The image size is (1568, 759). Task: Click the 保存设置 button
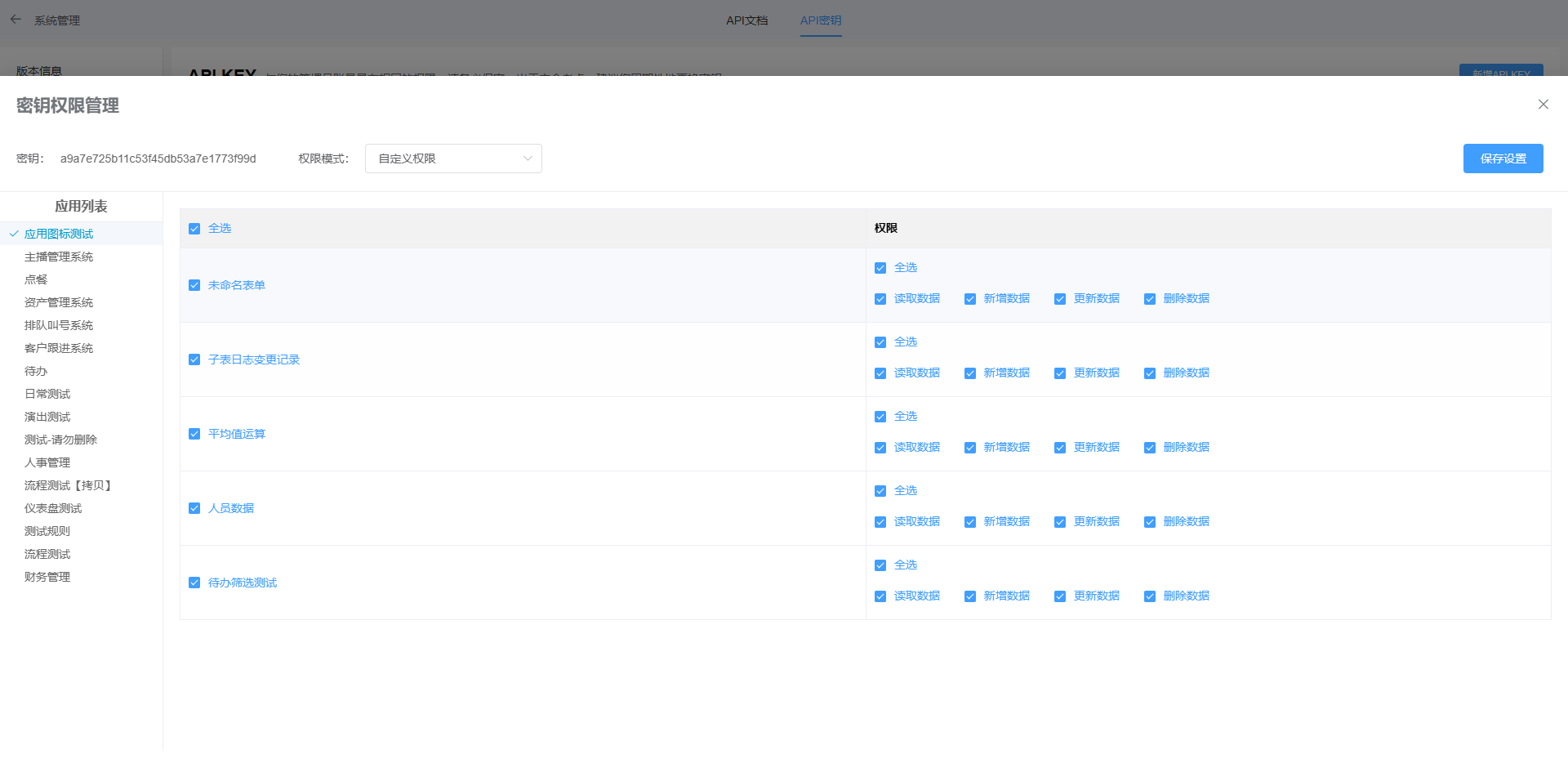point(1503,158)
